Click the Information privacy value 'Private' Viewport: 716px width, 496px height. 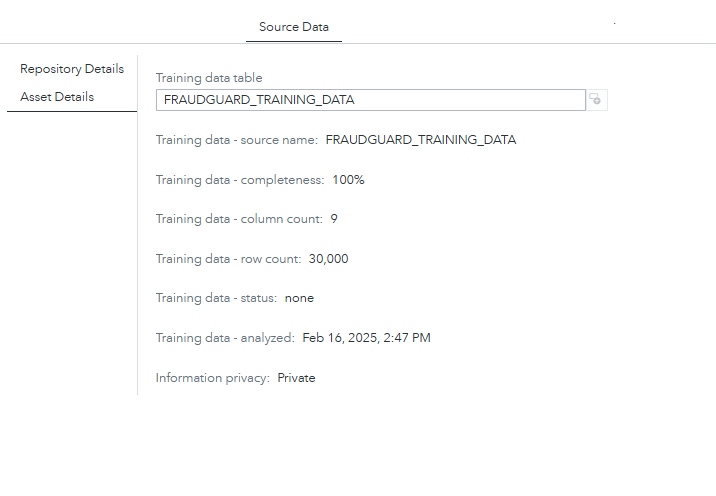(296, 378)
